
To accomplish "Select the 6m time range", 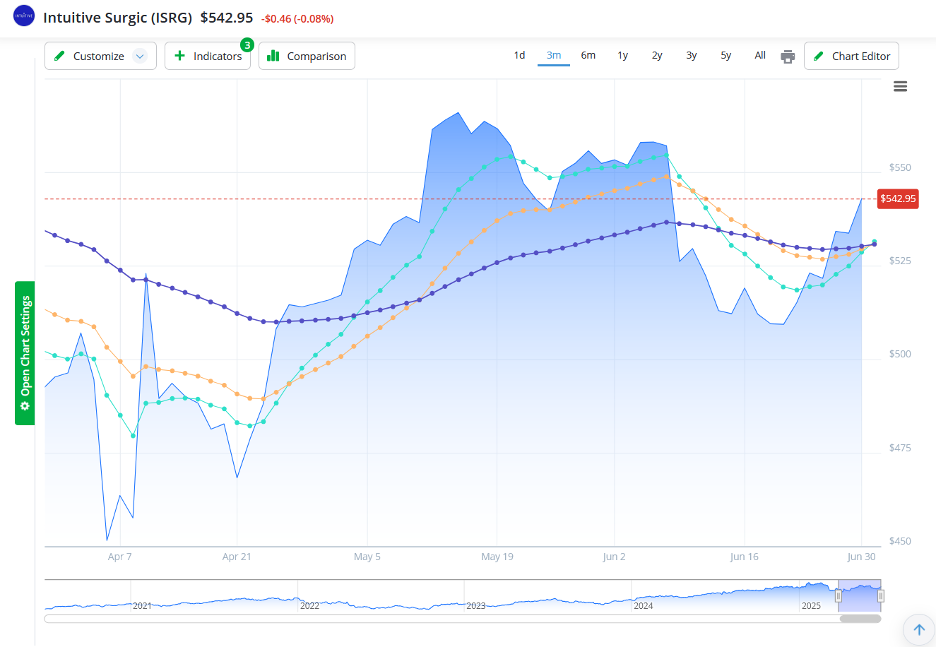I will (588, 55).
